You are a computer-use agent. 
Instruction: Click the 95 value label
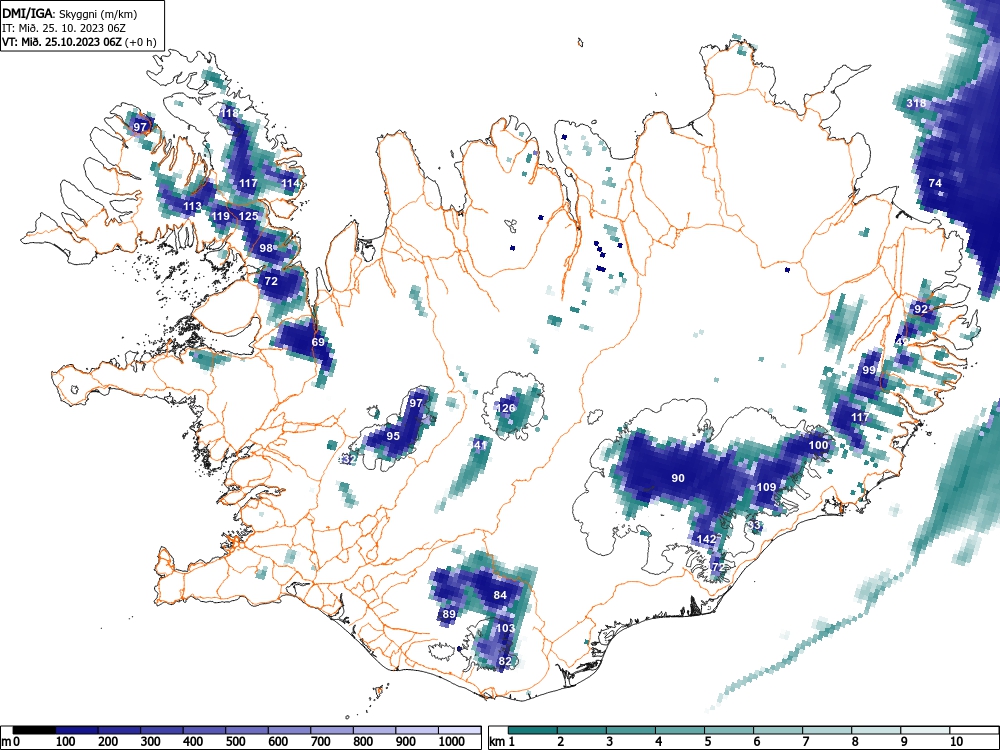pyautogui.click(x=393, y=436)
